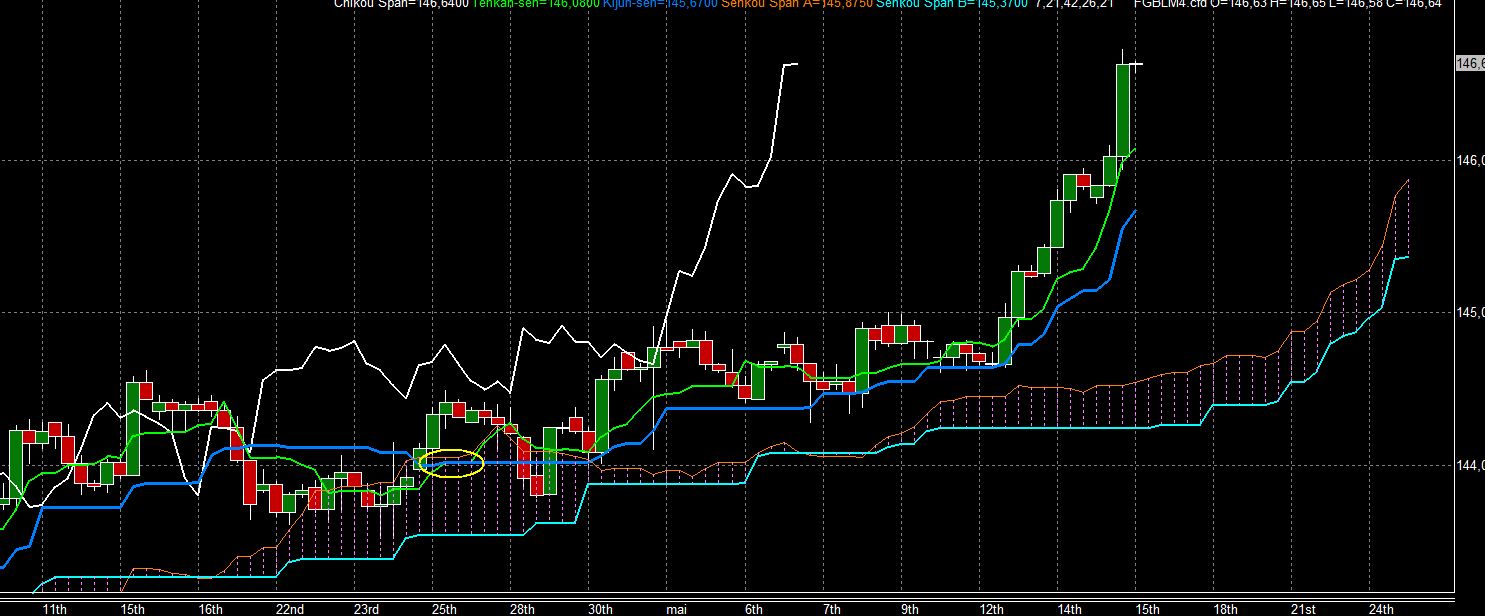
Task: Click the 14th date axis label
Action: (1070, 608)
